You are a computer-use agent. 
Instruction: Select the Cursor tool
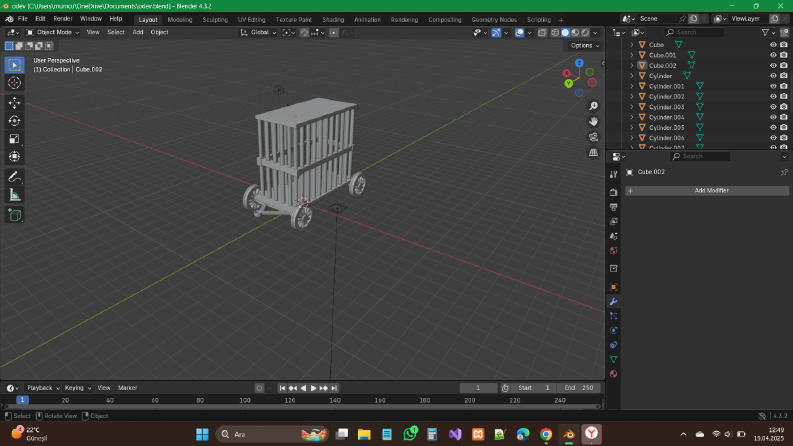(x=14, y=83)
